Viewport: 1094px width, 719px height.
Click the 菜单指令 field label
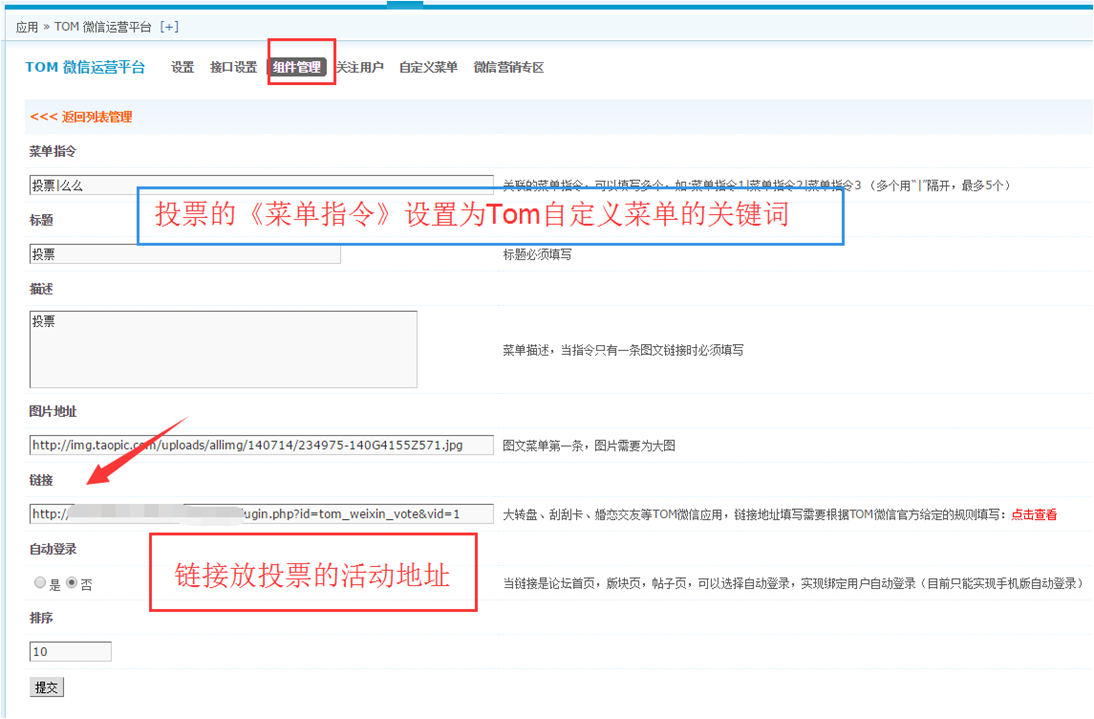(53, 151)
